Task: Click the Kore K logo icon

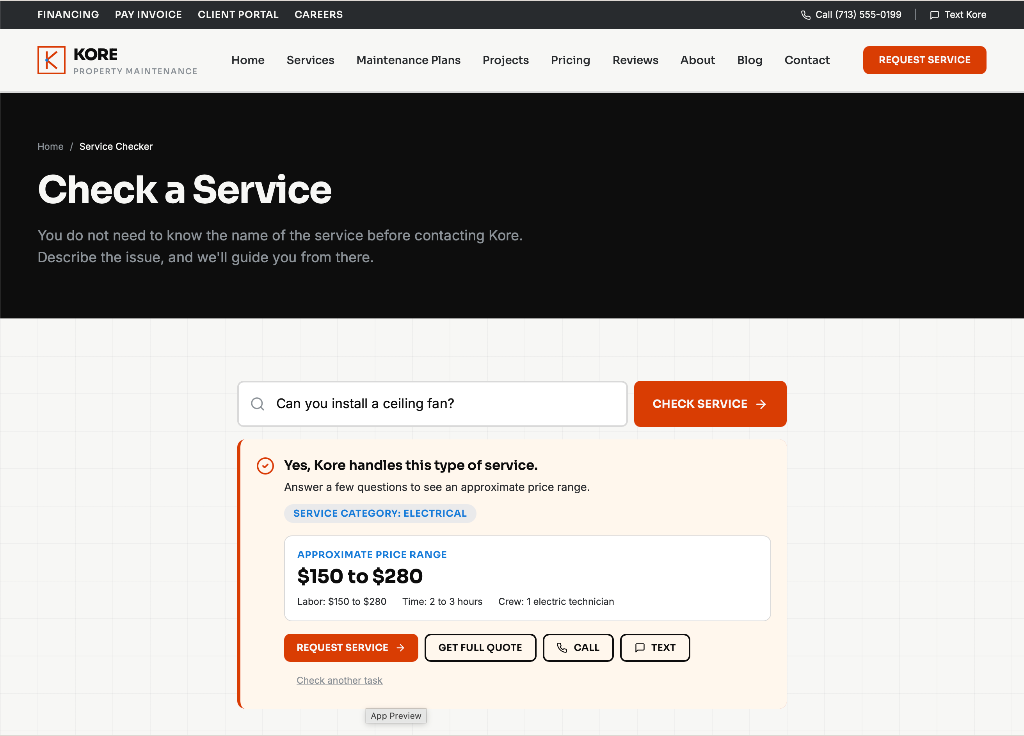Action: click(x=52, y=60)
